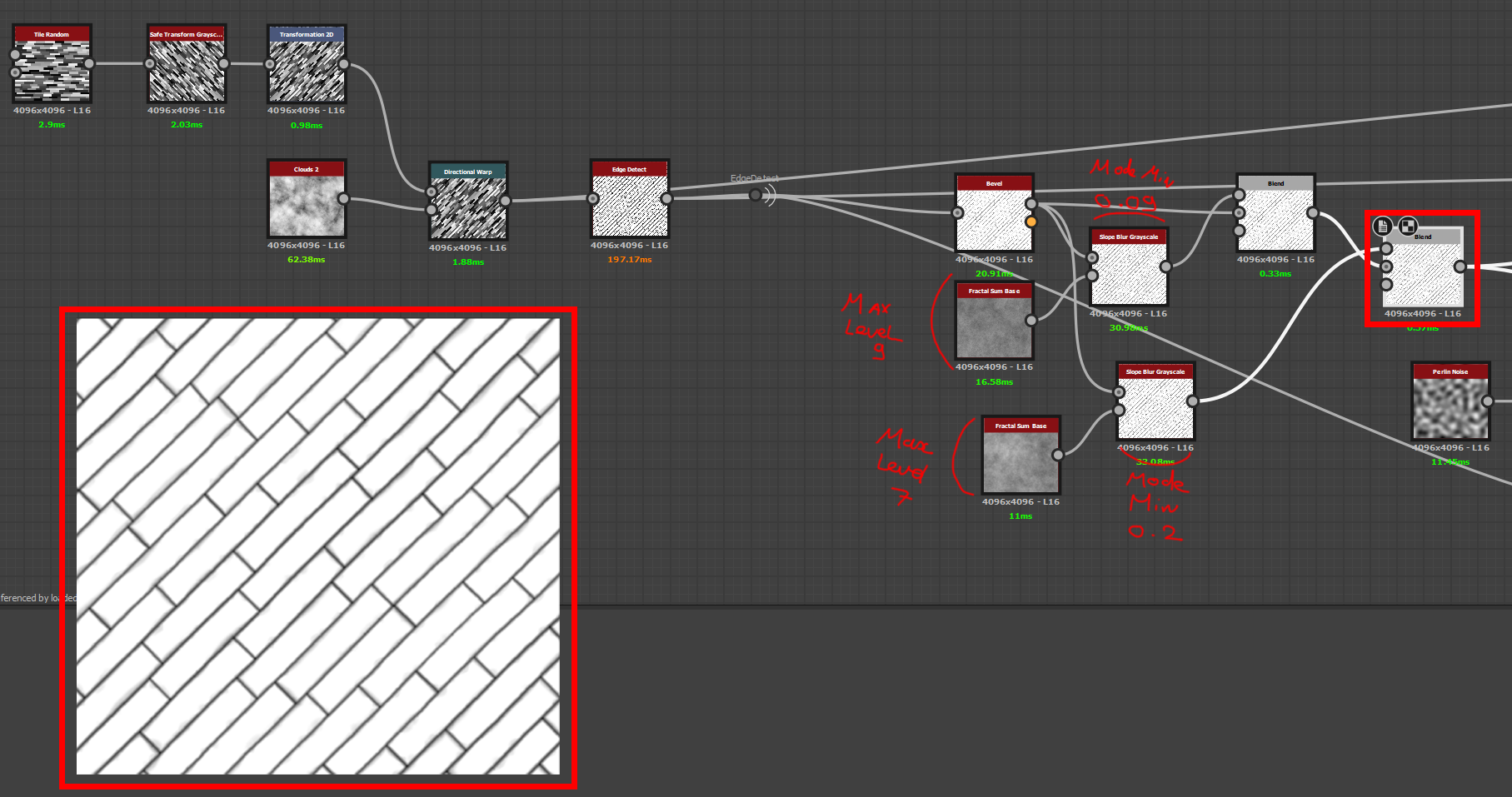The height and width of the screenshot is (797, 1512).
Task: Click the input pin of the Edge Detect node
Action: (593, 198)
